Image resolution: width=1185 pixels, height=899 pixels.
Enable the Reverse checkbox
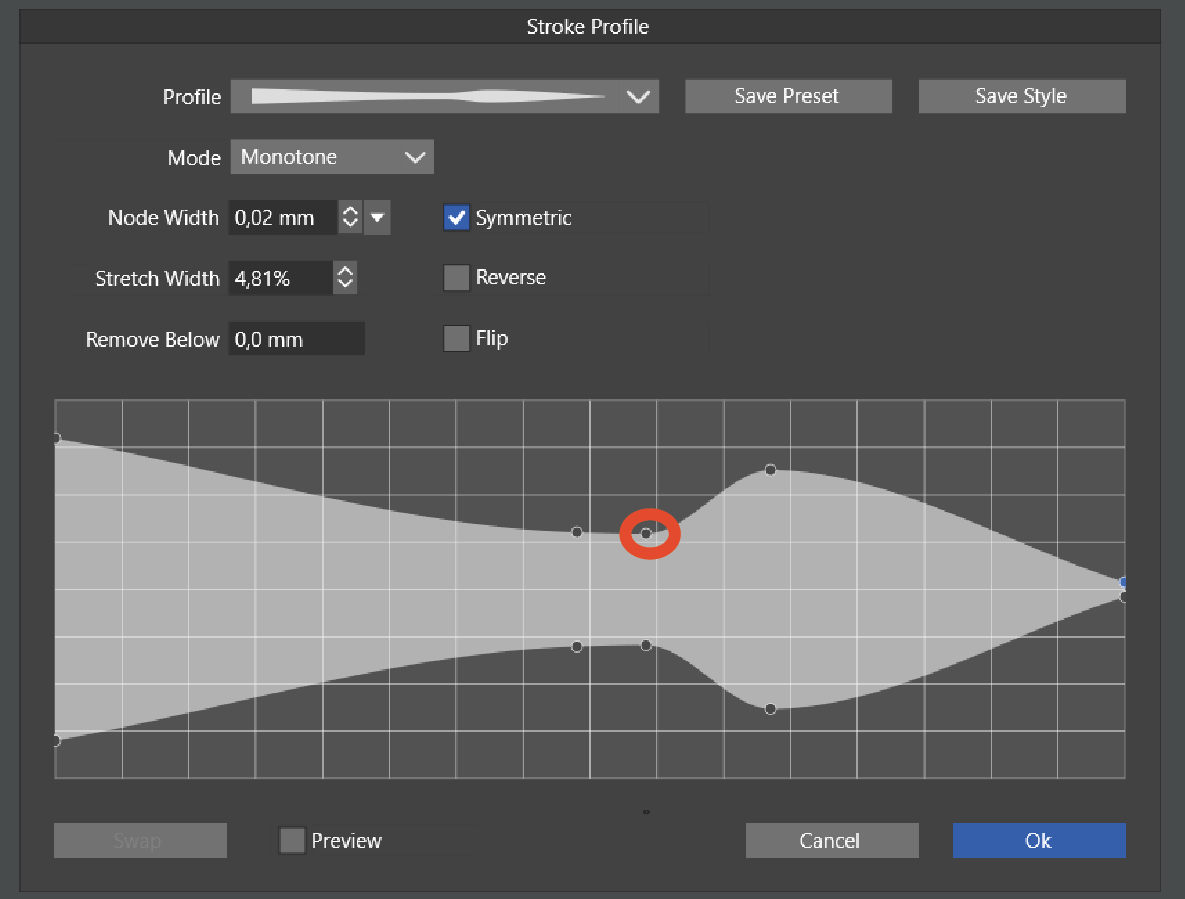(456, 278)
